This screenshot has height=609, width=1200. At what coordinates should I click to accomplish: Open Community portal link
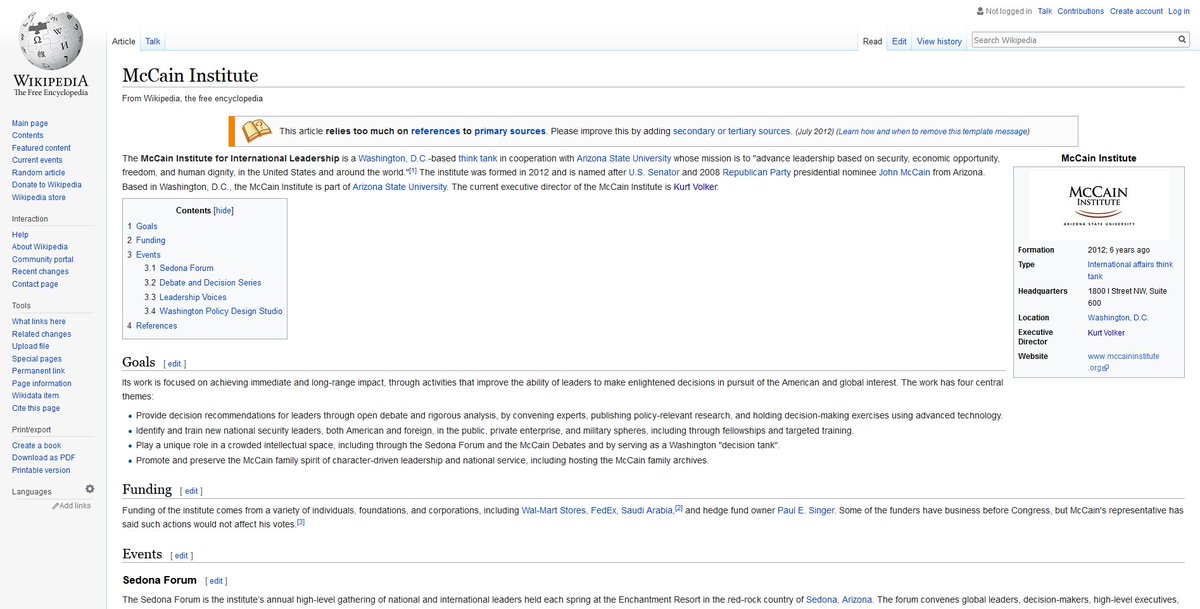tap(43, 259)
